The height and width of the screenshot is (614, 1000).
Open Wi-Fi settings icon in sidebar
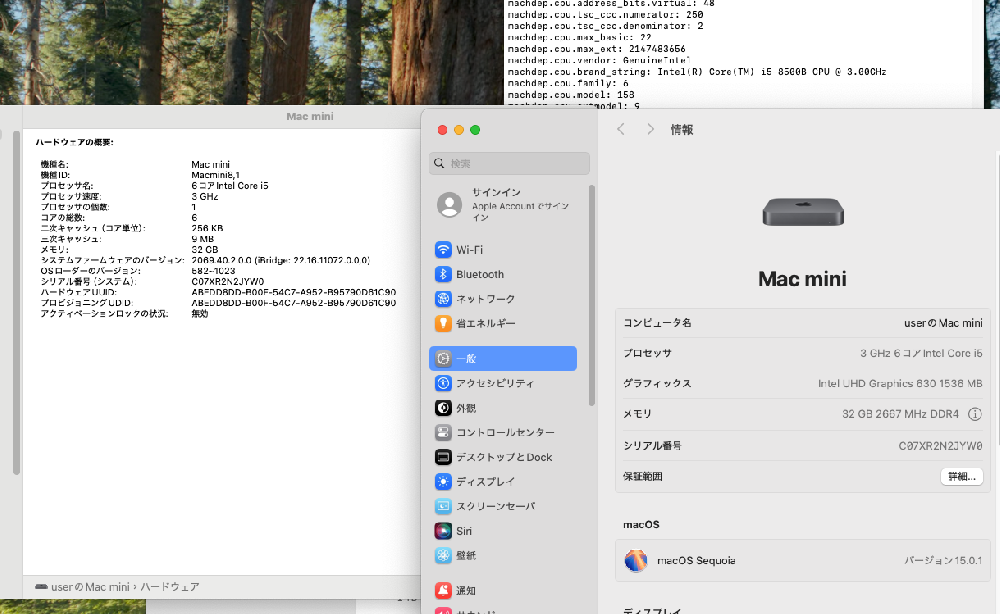(x=443, y=250)
